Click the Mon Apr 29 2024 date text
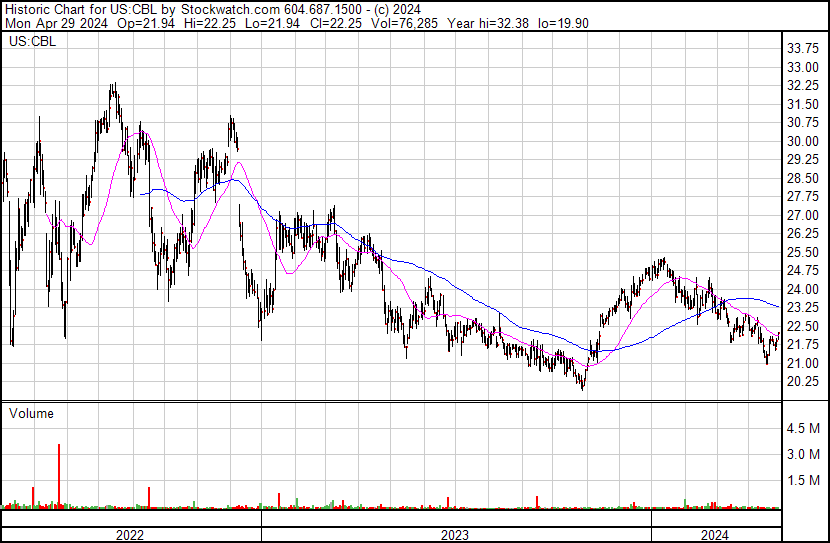The width and height of the screenshot is (830, 543). click(57, 23)
